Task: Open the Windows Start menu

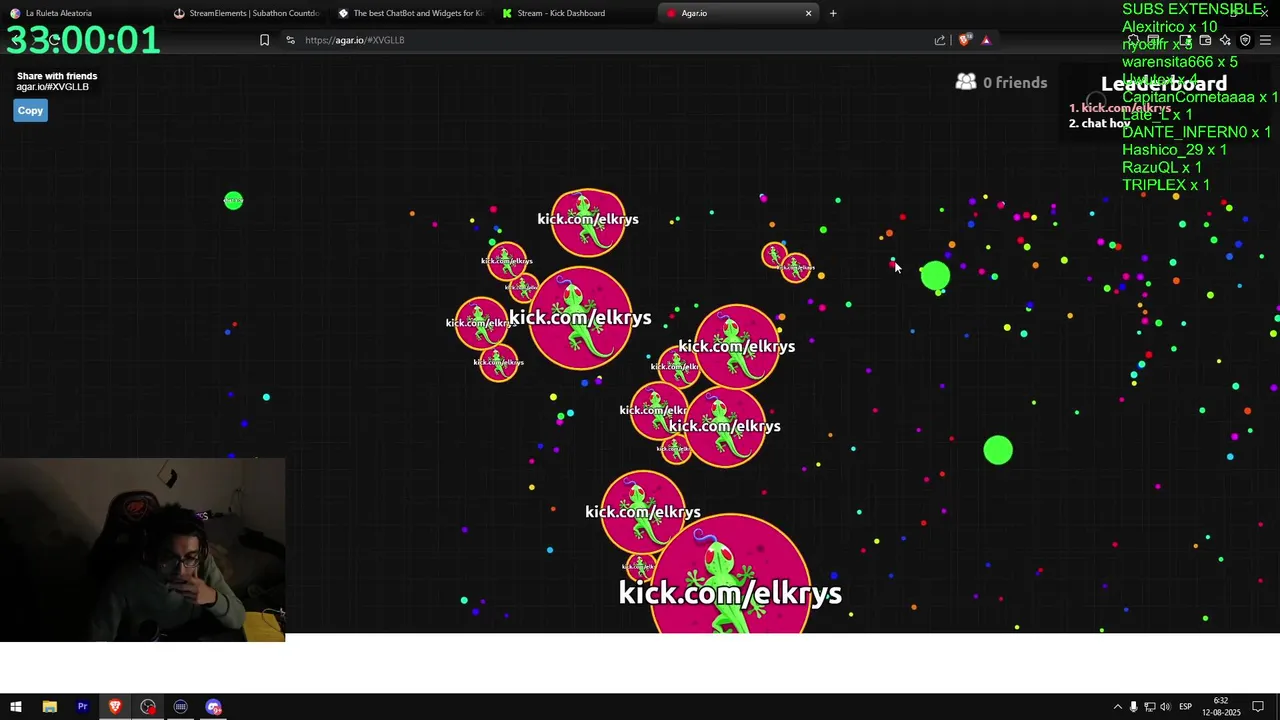Action: coord(16,707)
